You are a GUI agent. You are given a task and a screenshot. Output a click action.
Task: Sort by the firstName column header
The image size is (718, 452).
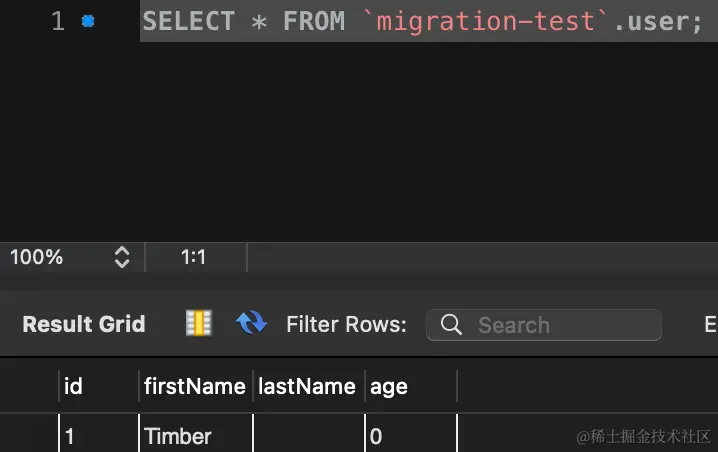(196, 387)
